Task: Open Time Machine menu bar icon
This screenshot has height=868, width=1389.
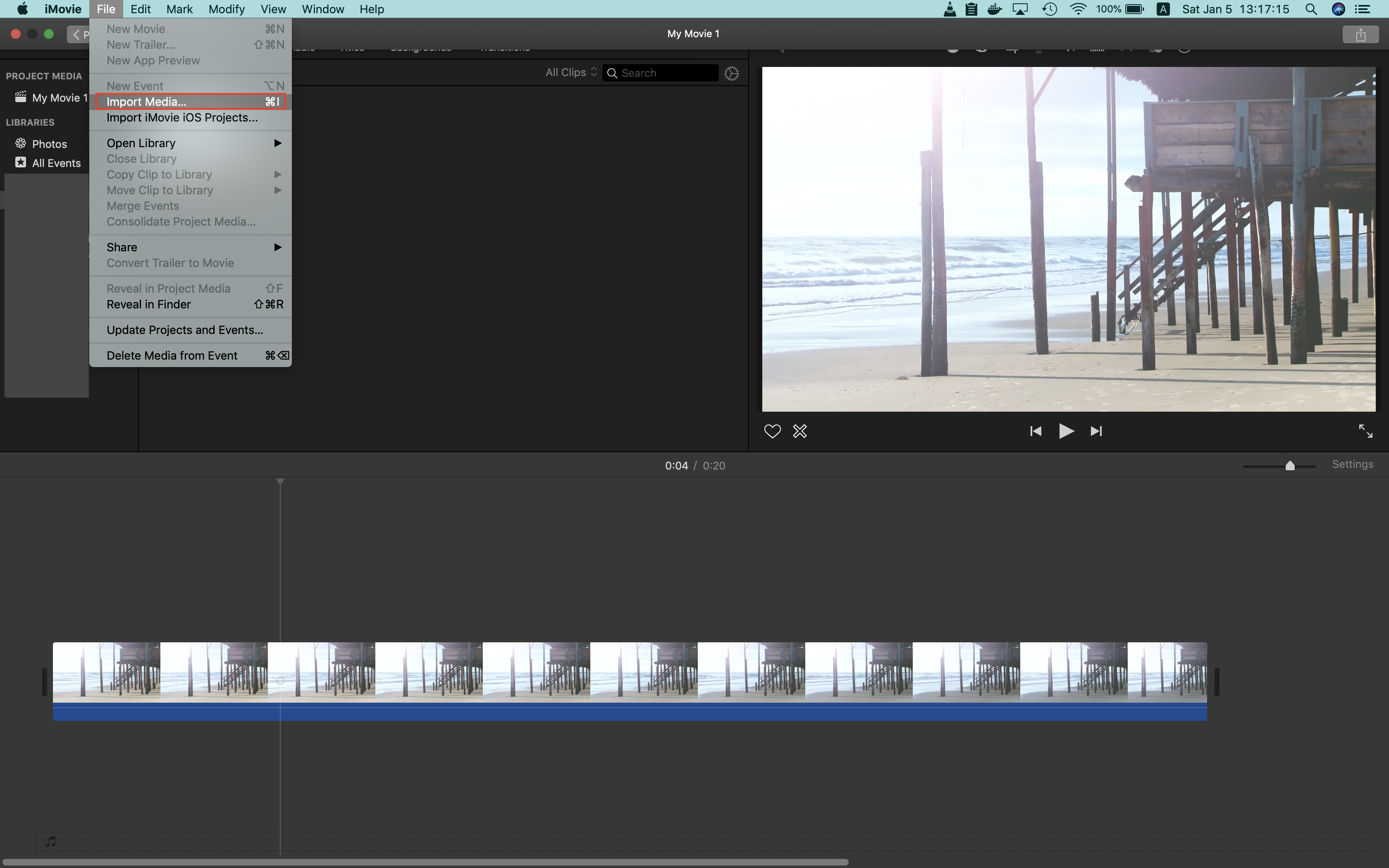Action: (x=1050, y=9)
